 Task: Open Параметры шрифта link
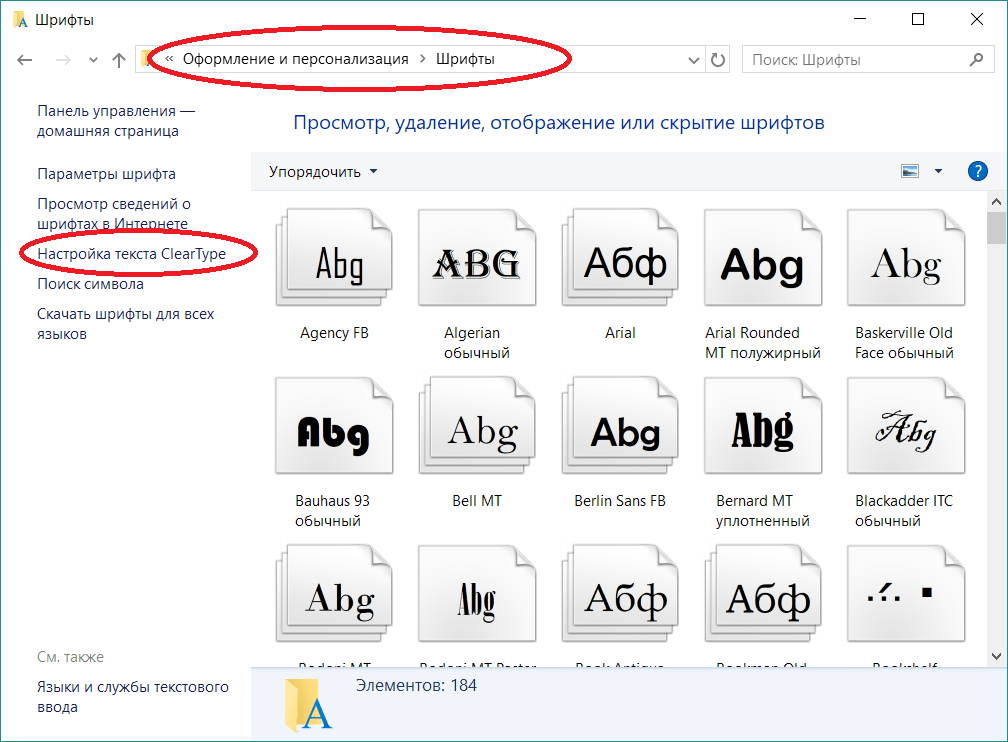(x=106, y=174)
